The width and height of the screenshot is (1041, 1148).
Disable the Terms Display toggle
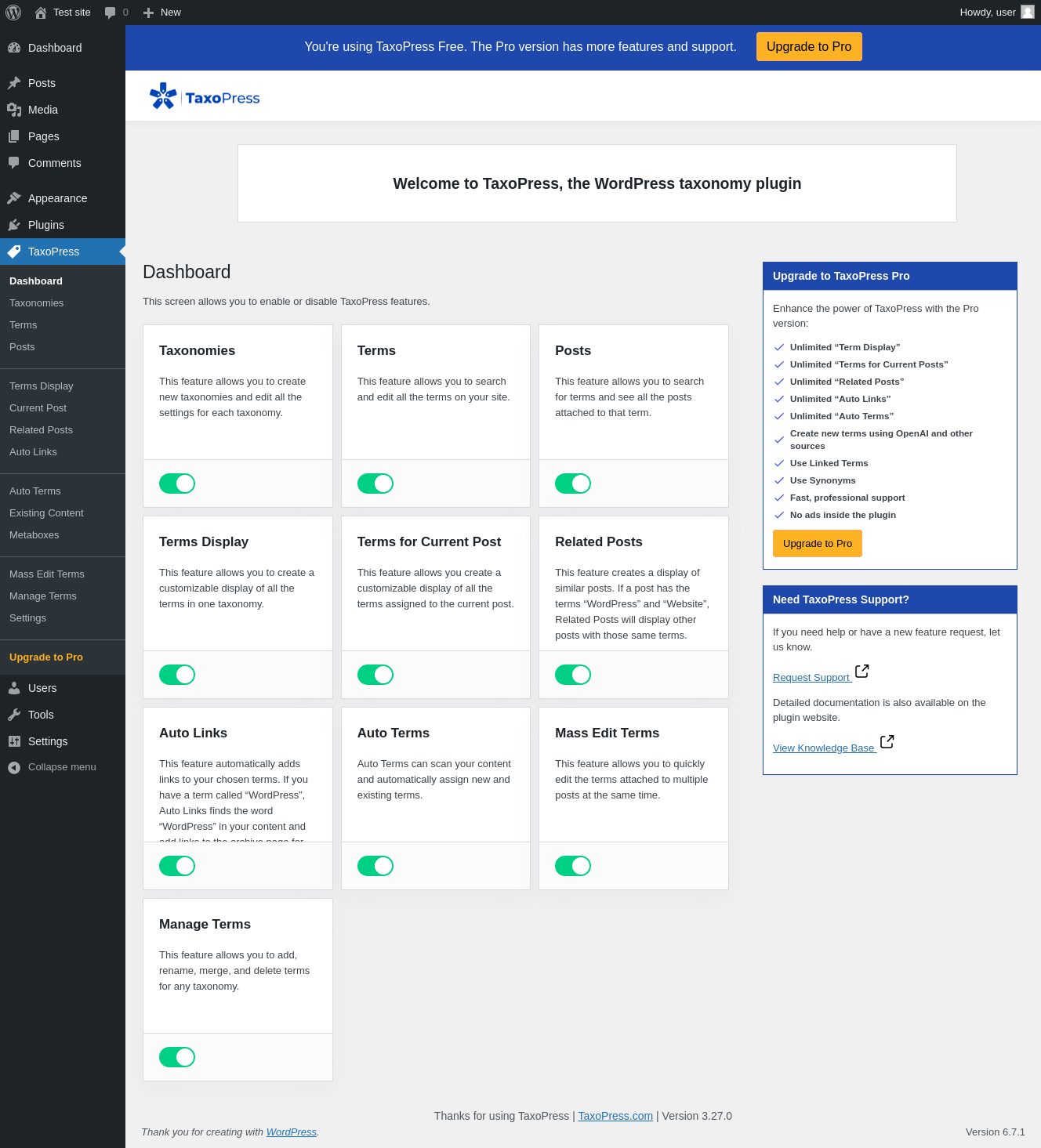point(177,675)
